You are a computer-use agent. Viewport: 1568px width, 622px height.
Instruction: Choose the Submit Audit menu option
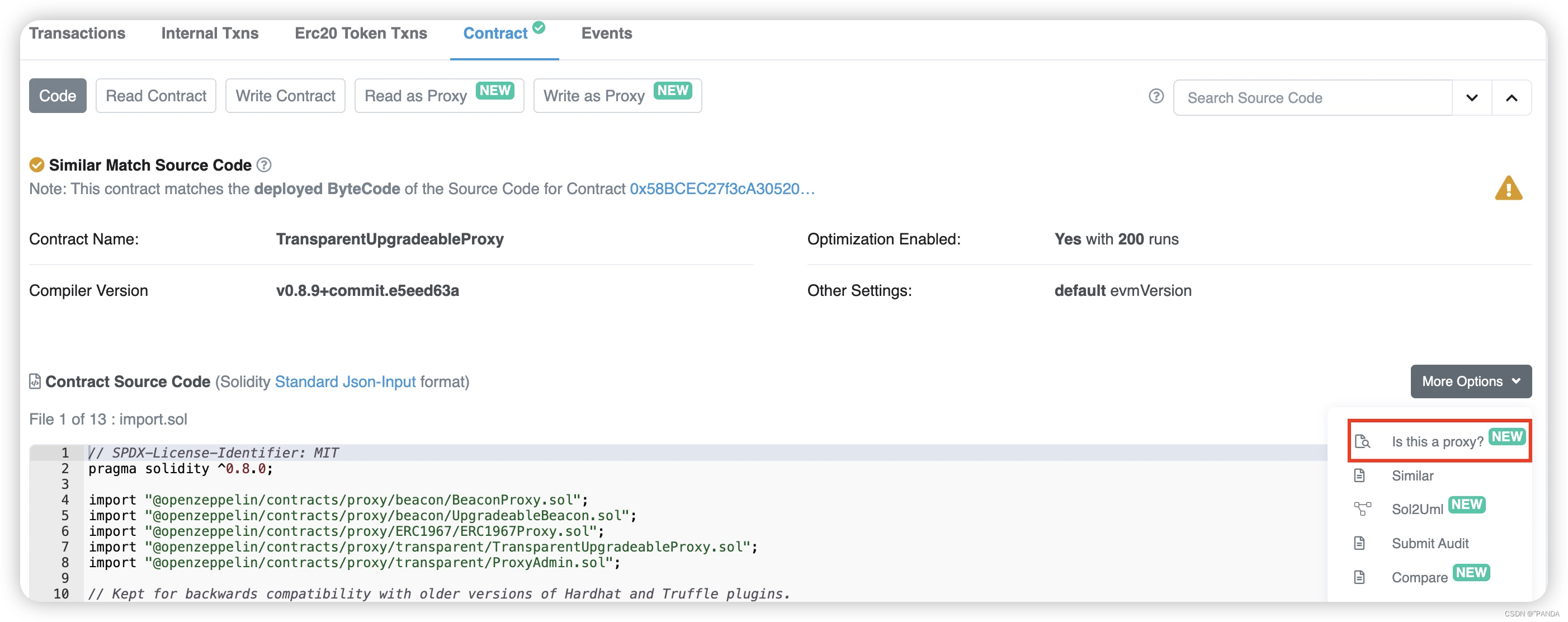click(x=1430, y=543)
